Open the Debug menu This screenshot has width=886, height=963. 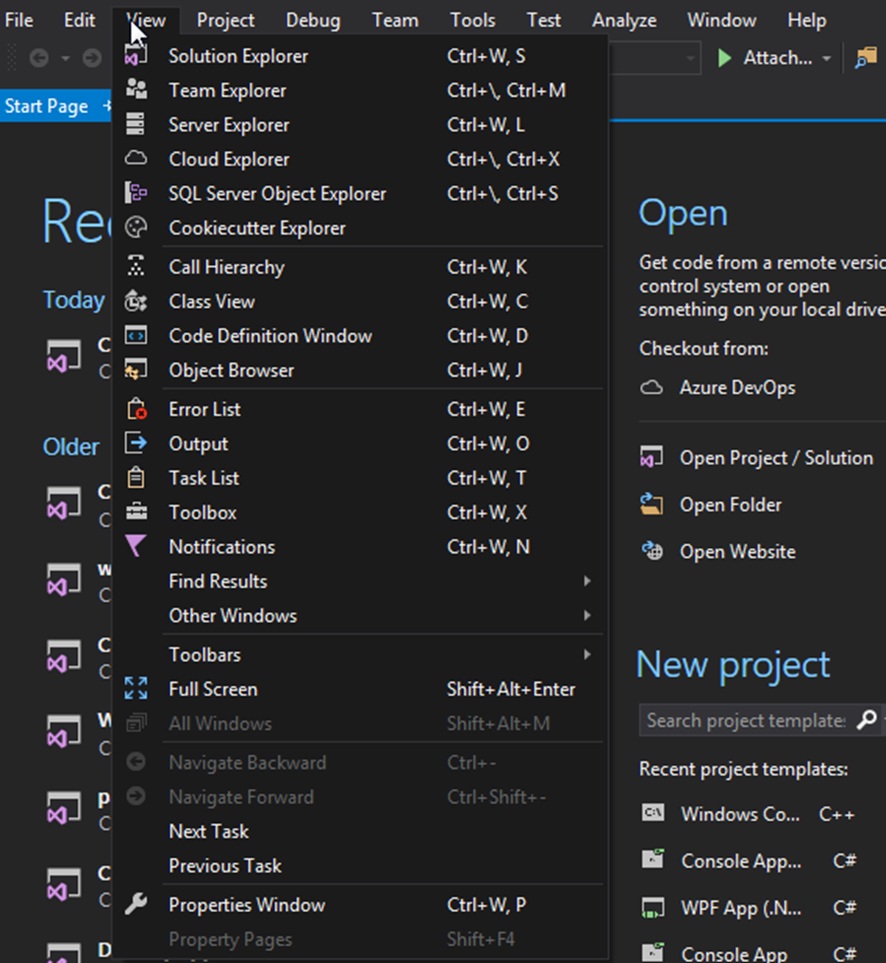click(x=313, y=20)
